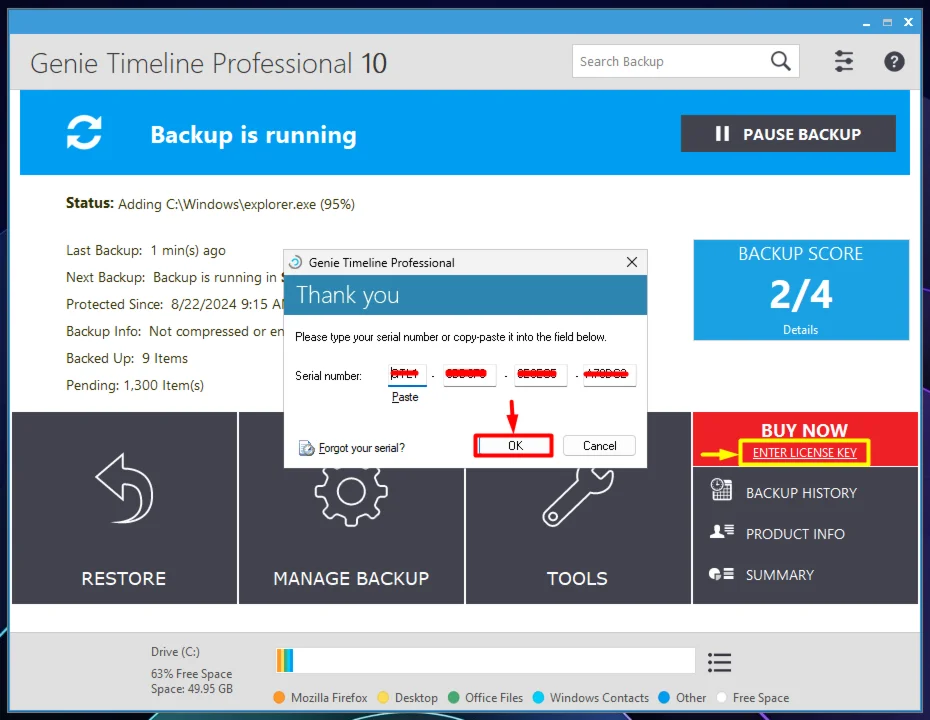Click the Paste link under serial field

pyautogui.click(x=405, y=397)
